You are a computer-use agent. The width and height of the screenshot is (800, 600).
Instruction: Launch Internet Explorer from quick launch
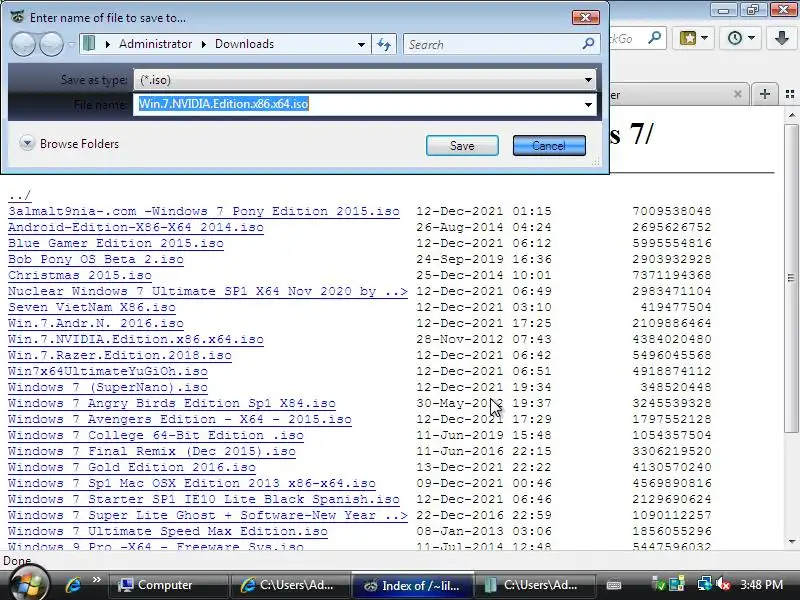(73, 585)
